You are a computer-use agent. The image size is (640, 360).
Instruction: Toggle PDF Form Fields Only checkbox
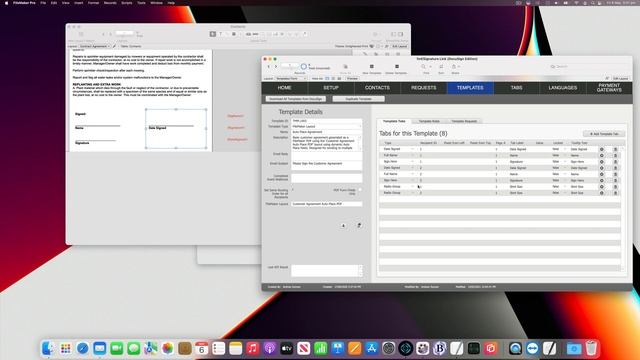point(360,190)
